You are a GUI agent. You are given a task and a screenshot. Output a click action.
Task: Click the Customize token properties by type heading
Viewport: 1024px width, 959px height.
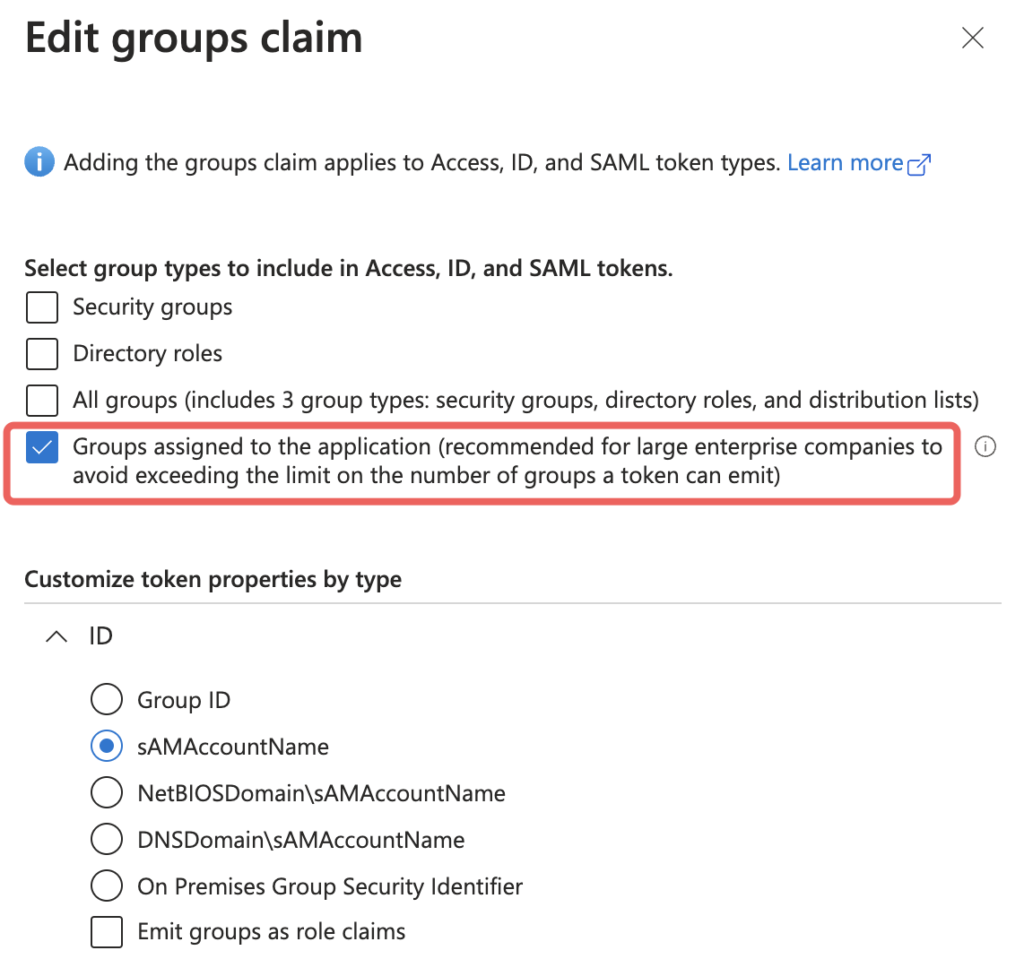[213, 579]
